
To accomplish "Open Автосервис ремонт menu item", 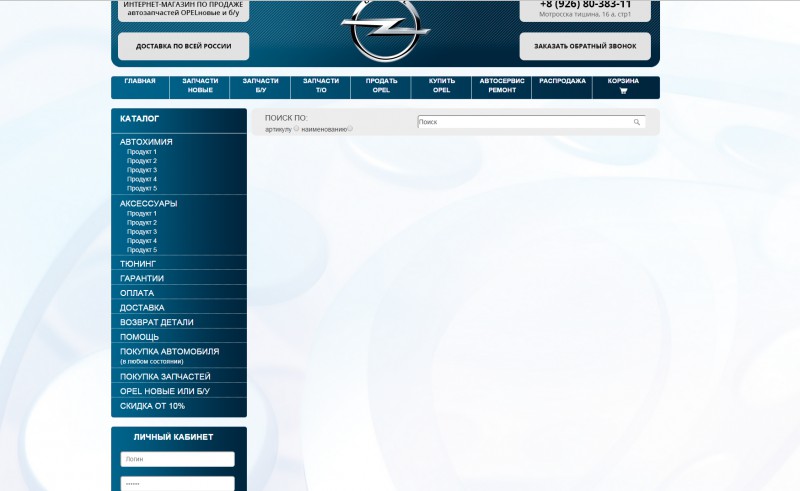I will click(x=502, y=86).
